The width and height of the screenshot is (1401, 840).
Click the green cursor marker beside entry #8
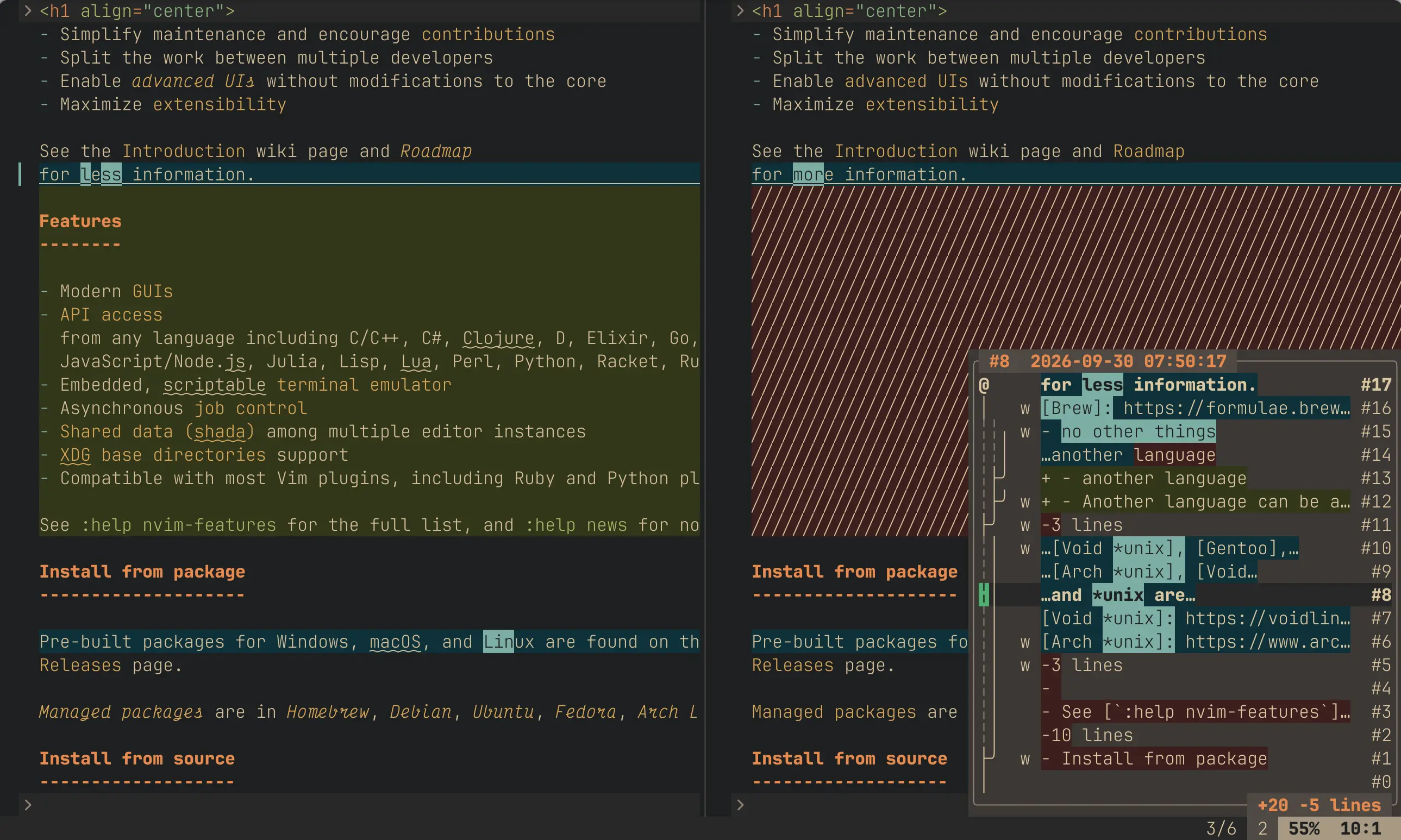984,595
